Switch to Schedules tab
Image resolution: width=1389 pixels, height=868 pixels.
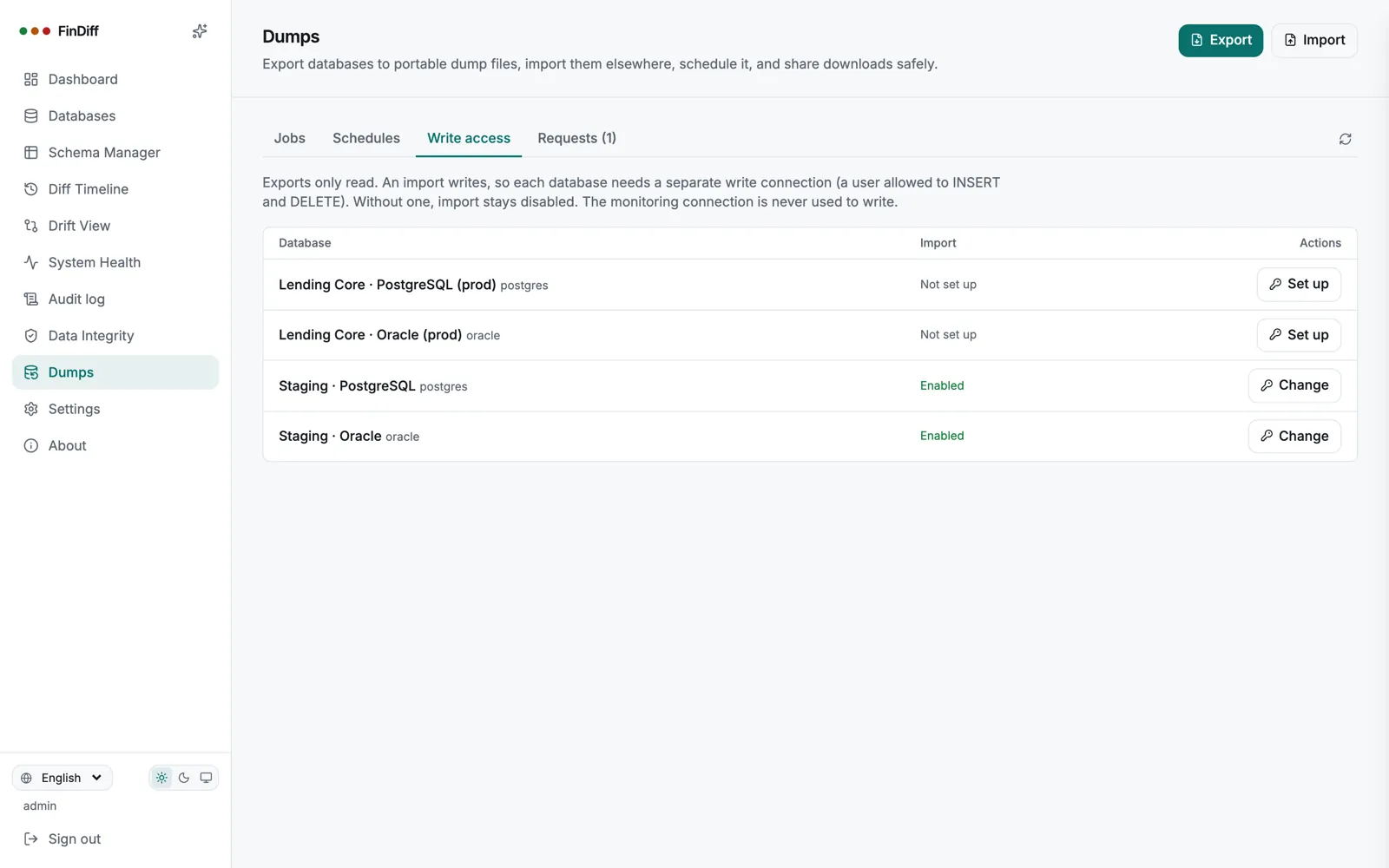point(366,138)
